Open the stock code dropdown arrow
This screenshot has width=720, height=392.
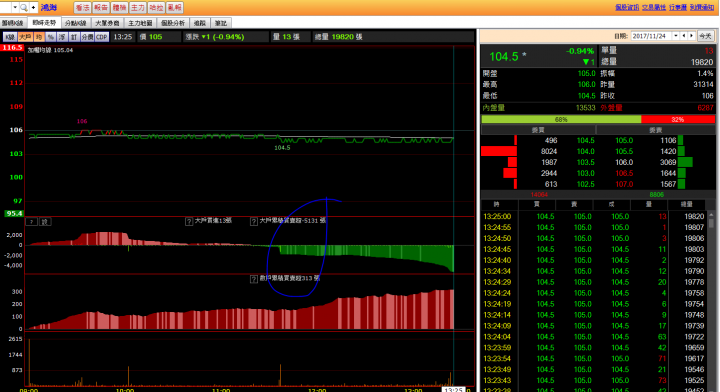click(x=15, y=7)
